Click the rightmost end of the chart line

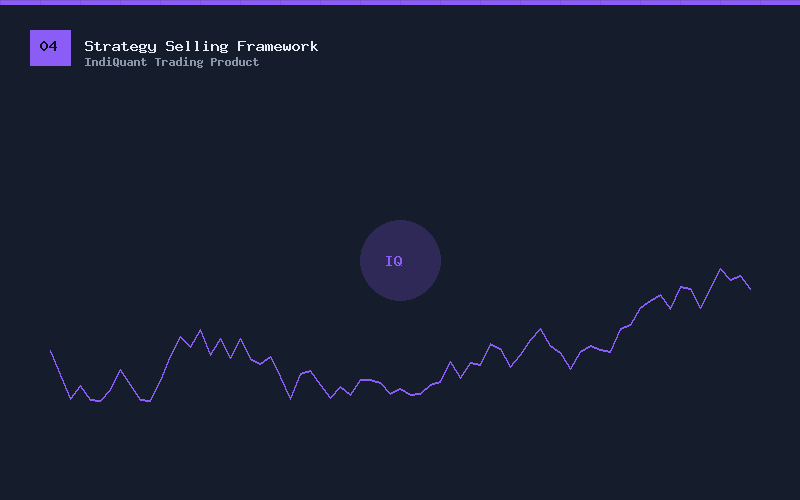pyautogui.click(x=750, y=288)
